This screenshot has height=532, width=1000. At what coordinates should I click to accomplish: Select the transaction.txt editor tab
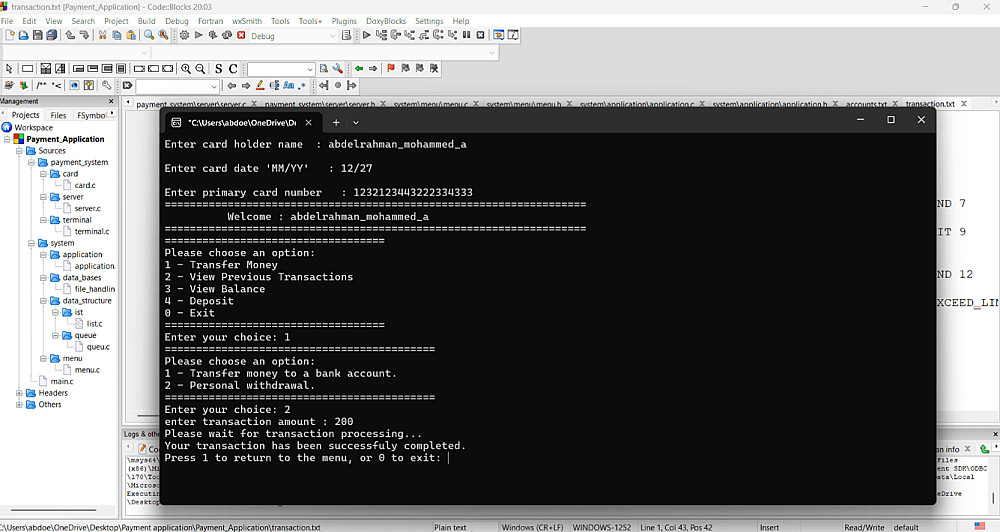(930, 103)
